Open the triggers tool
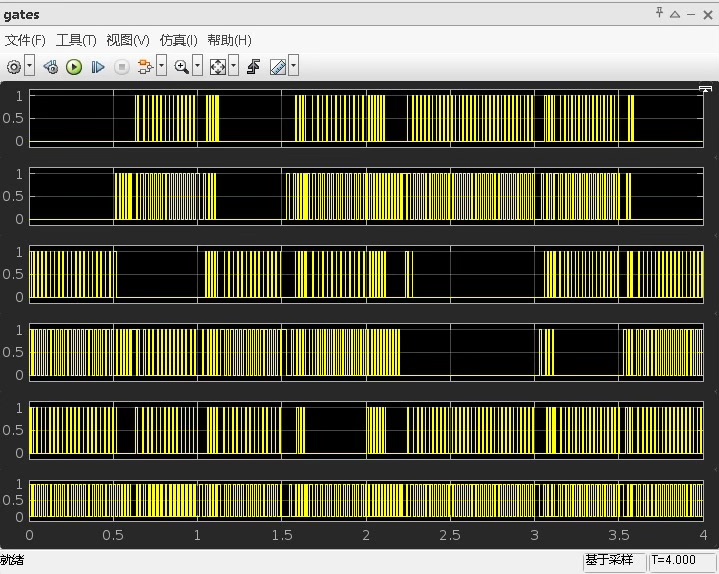 (x=254, y=67)
